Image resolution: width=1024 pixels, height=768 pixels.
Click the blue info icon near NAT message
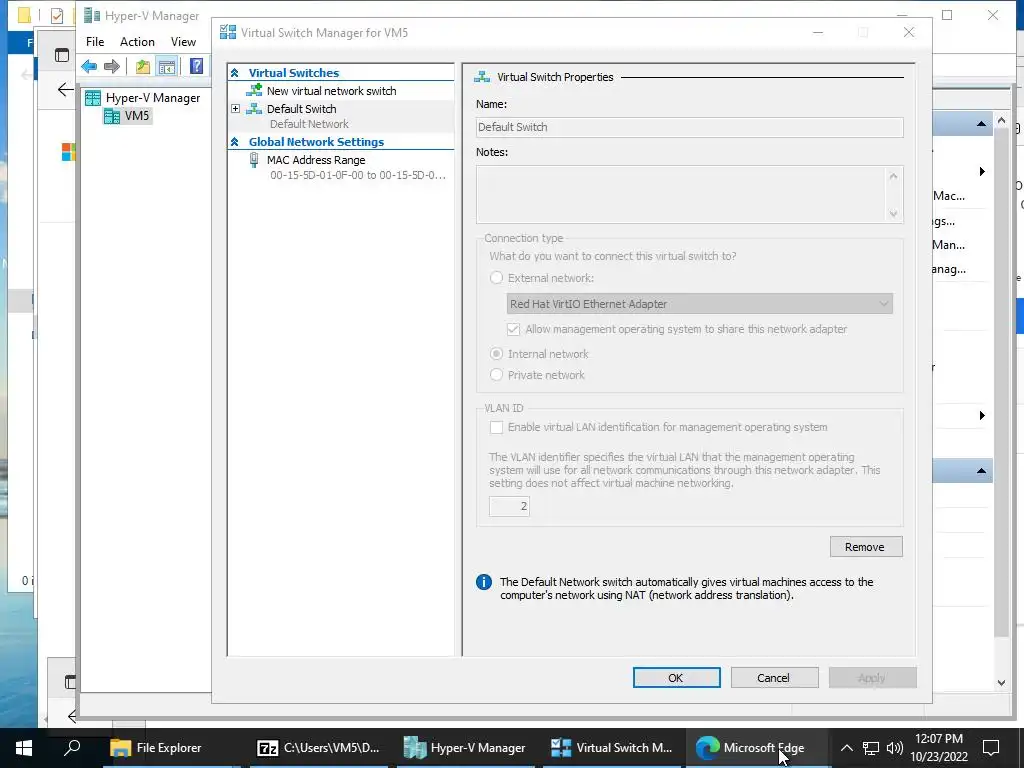(x=484, y=582)
